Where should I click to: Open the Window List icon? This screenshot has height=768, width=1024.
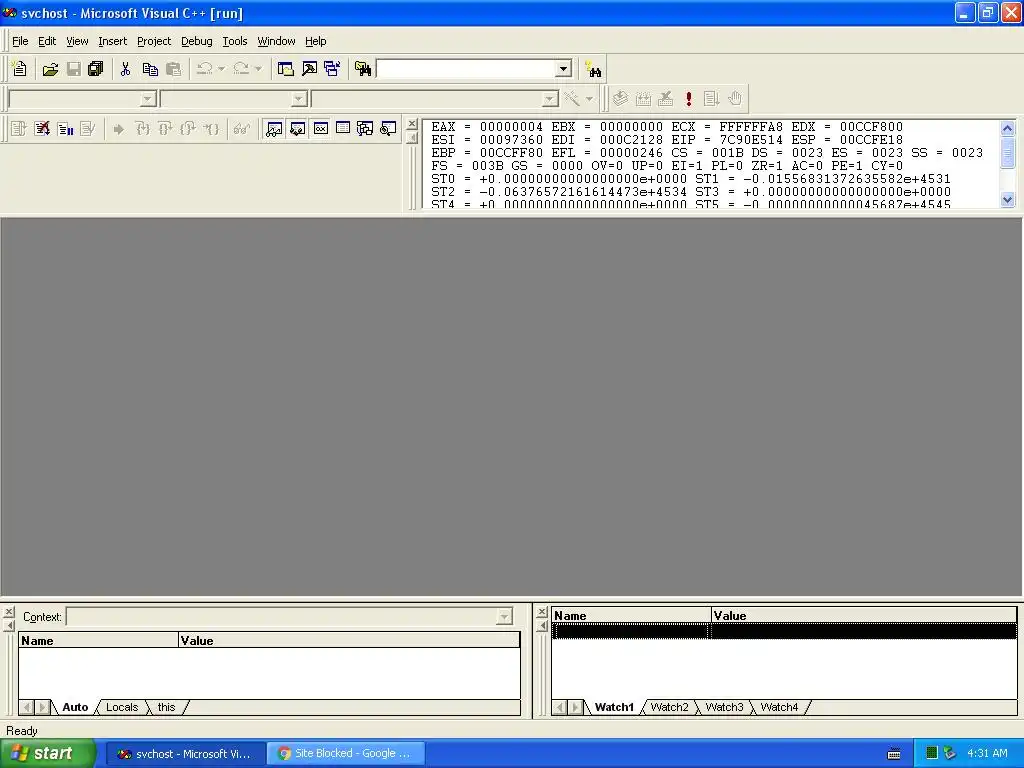(332, 69)
